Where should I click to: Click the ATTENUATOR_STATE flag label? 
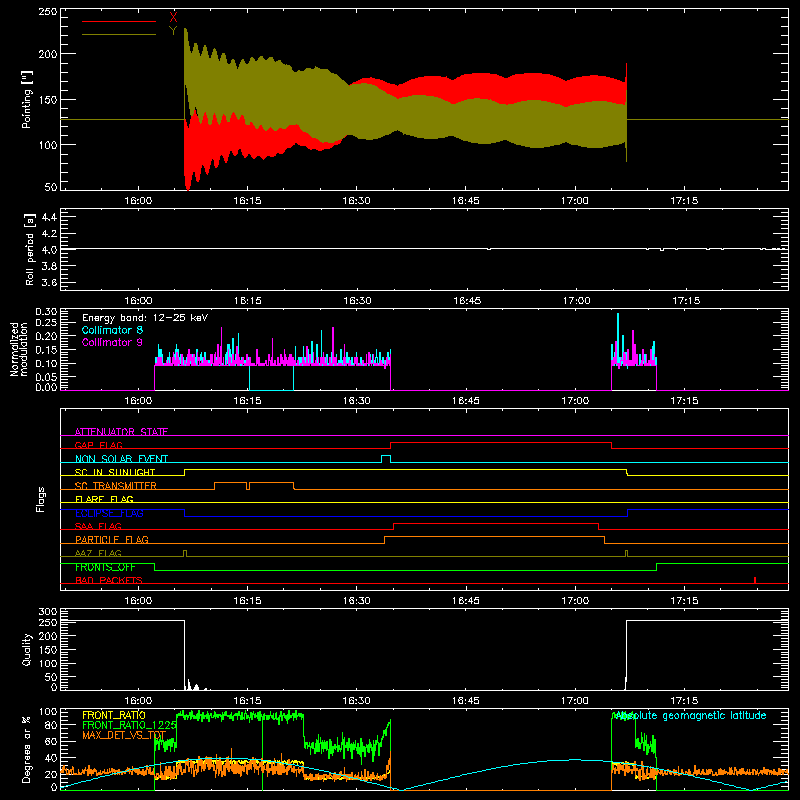pos(121,432)
